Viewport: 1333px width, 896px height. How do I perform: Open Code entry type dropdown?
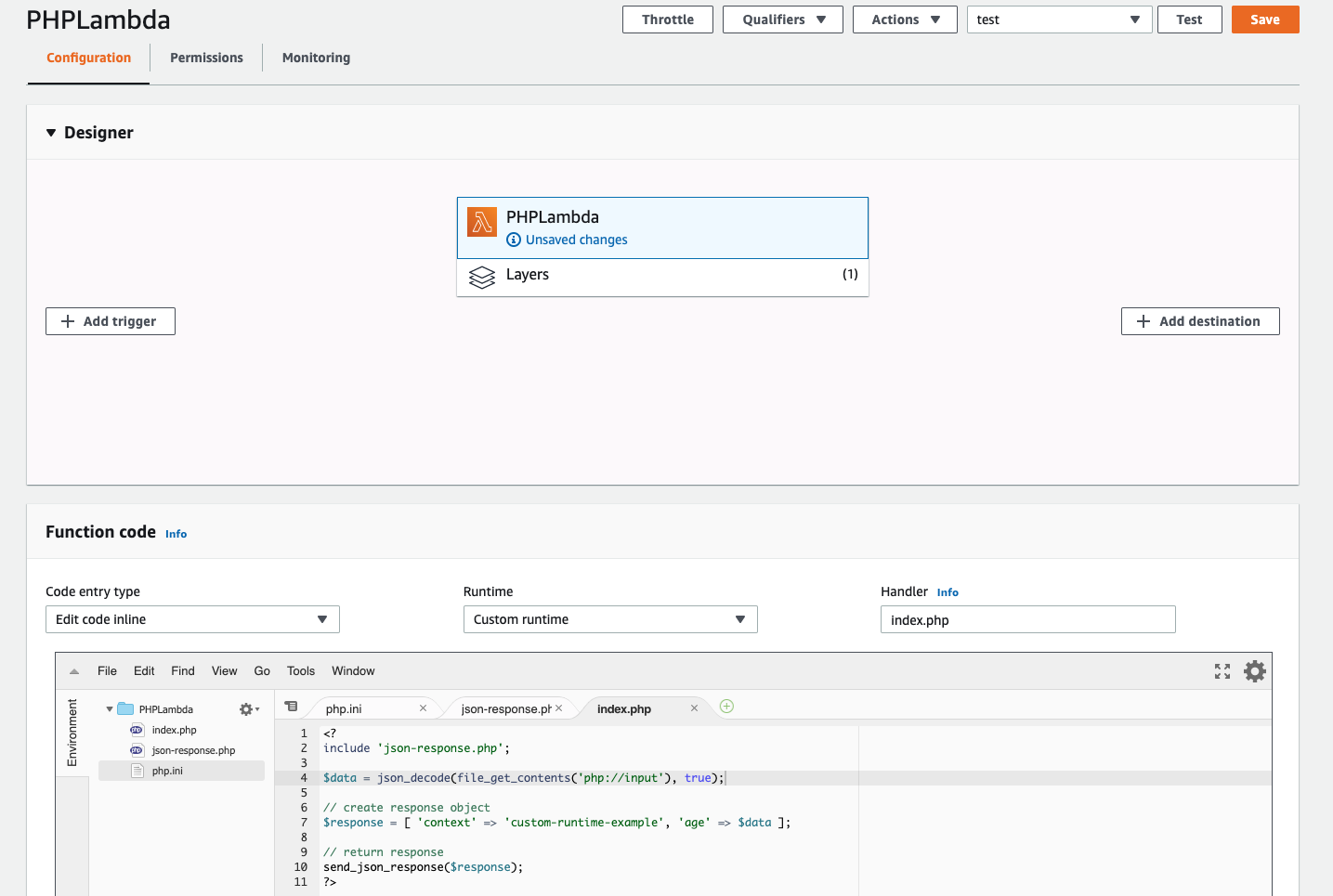(x=192, y=619)
